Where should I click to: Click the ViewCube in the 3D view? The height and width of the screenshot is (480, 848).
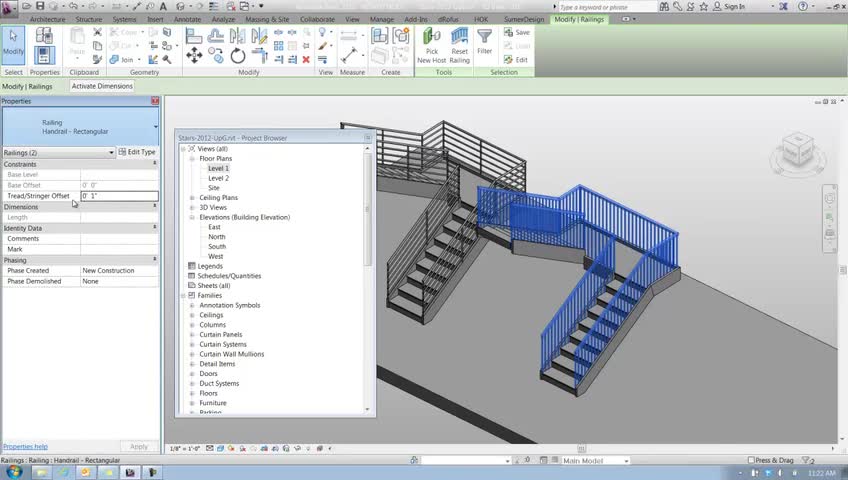coord(797,150)
